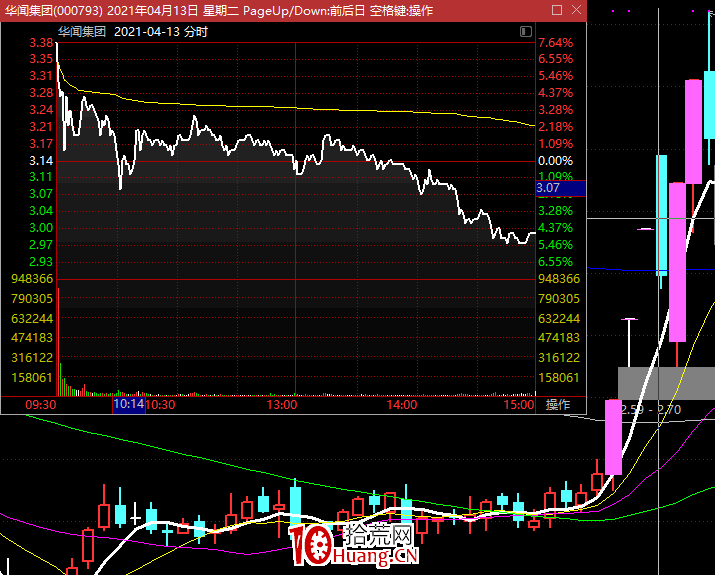The width and height of the screenshot is (715, 575).
Task: Click the opening volume spike bar
Action: (x=58, y=341)
